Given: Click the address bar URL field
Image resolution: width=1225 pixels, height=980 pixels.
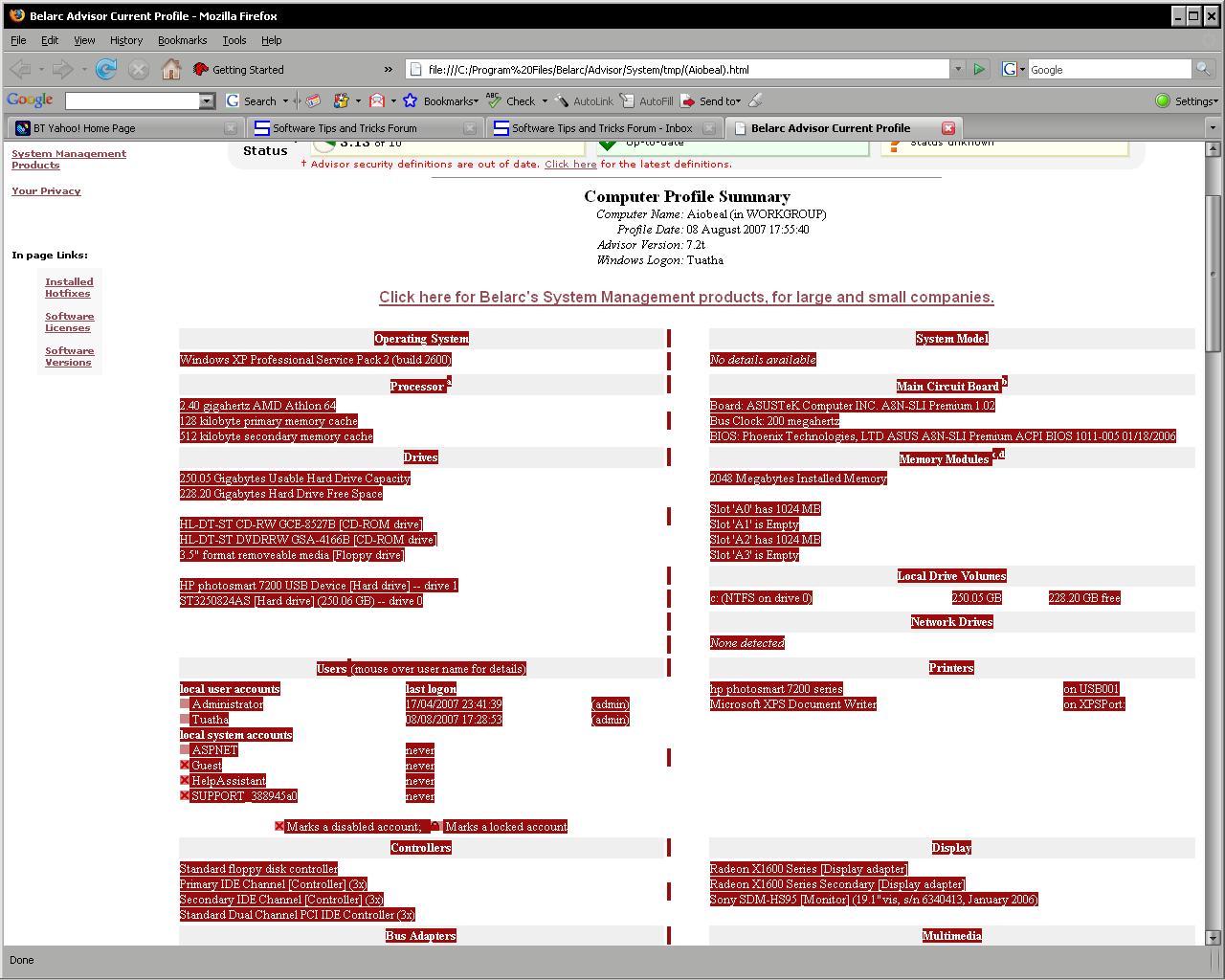Looking at the screenshot, I should click(678, 69).
